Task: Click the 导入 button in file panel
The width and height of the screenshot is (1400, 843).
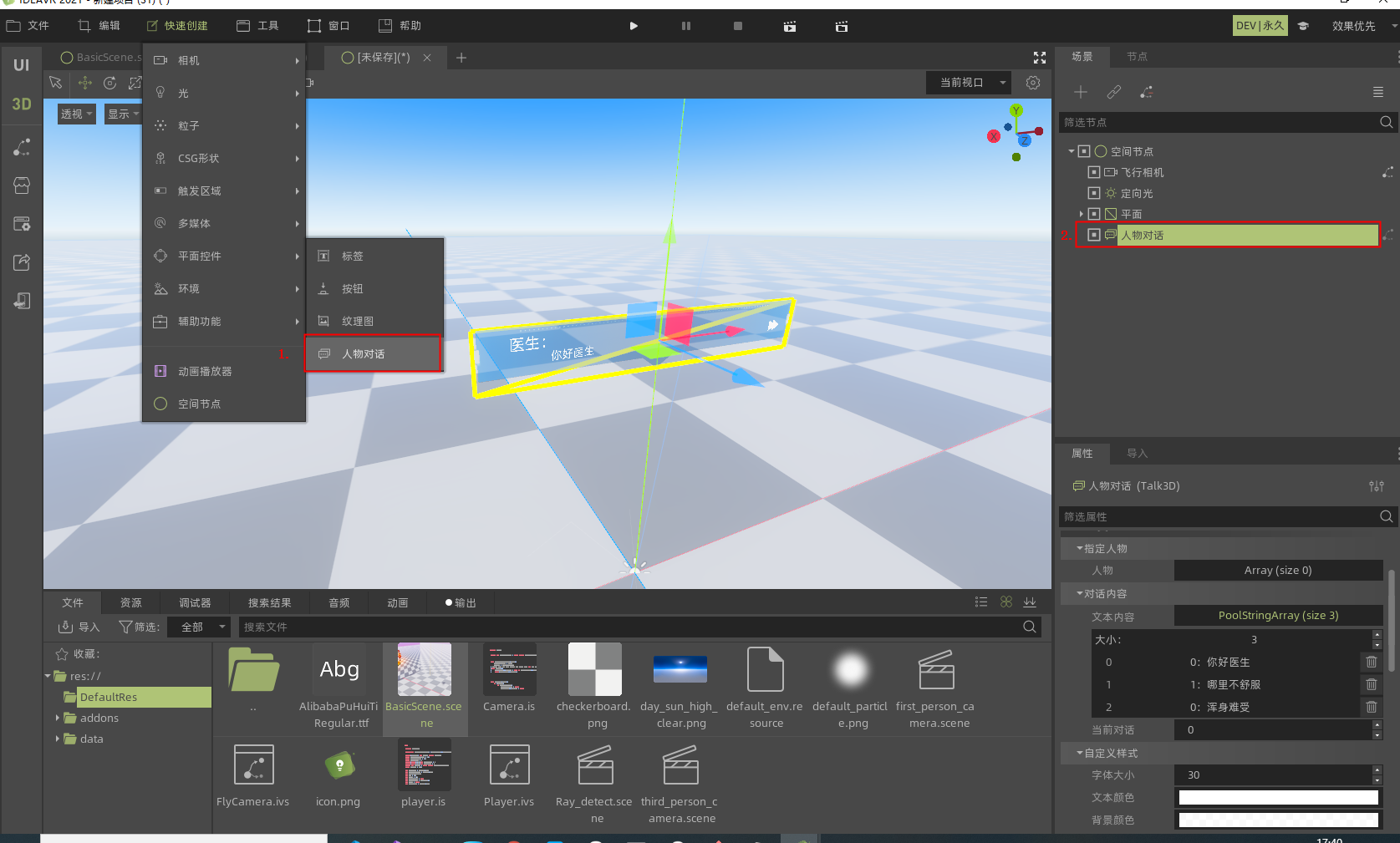Action: (x=79, y=627)
